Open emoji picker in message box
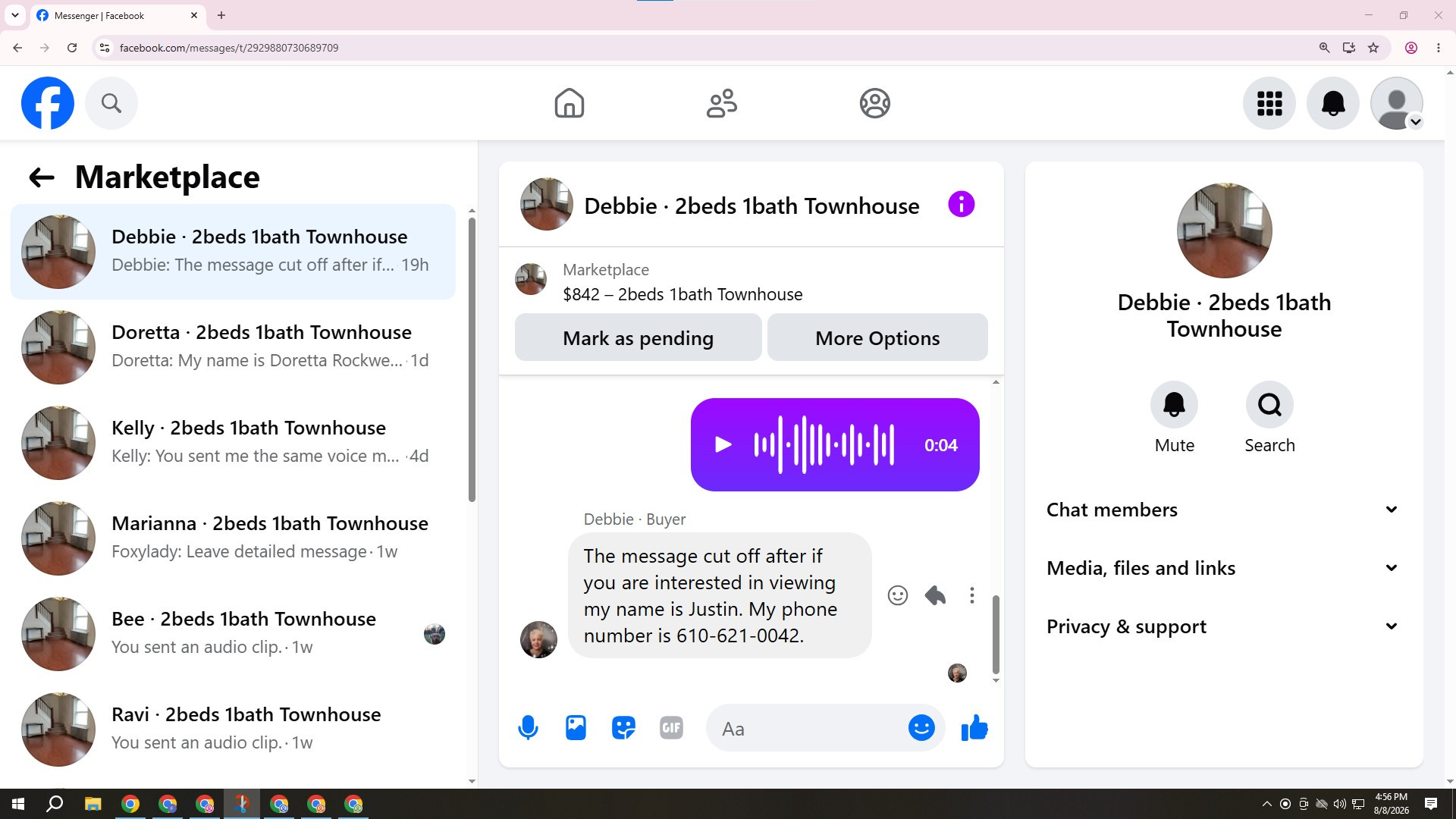 coord(921,728)
